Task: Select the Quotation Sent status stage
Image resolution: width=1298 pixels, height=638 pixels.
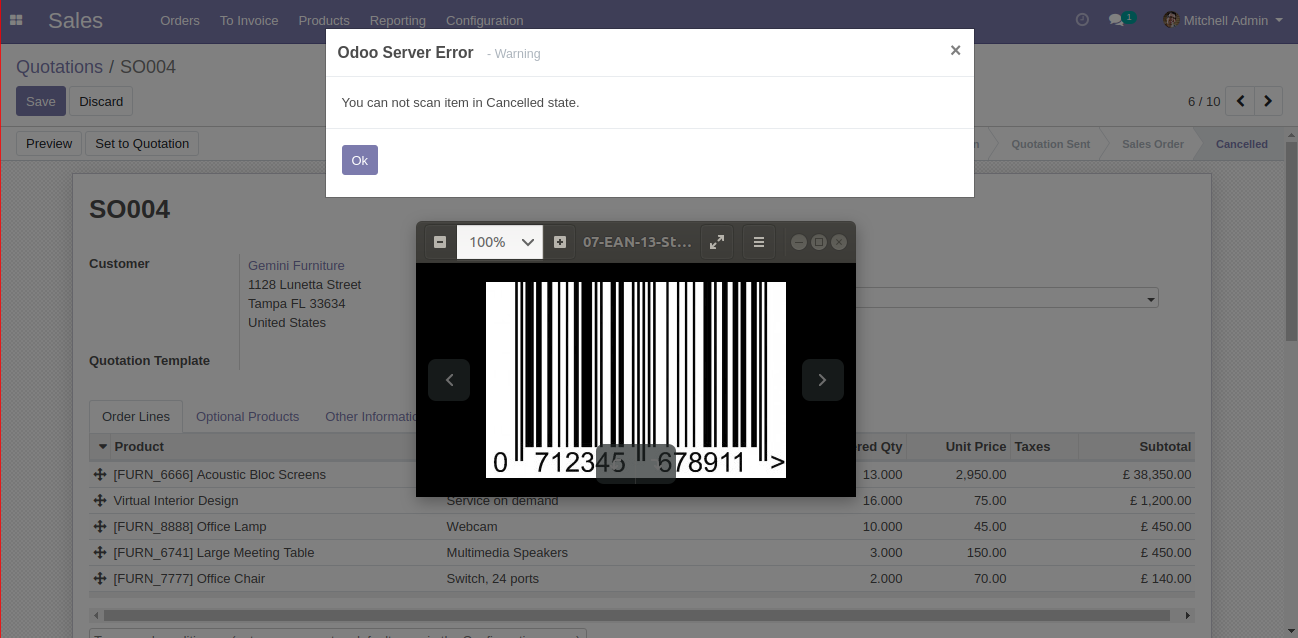Action: point(1050,144)
